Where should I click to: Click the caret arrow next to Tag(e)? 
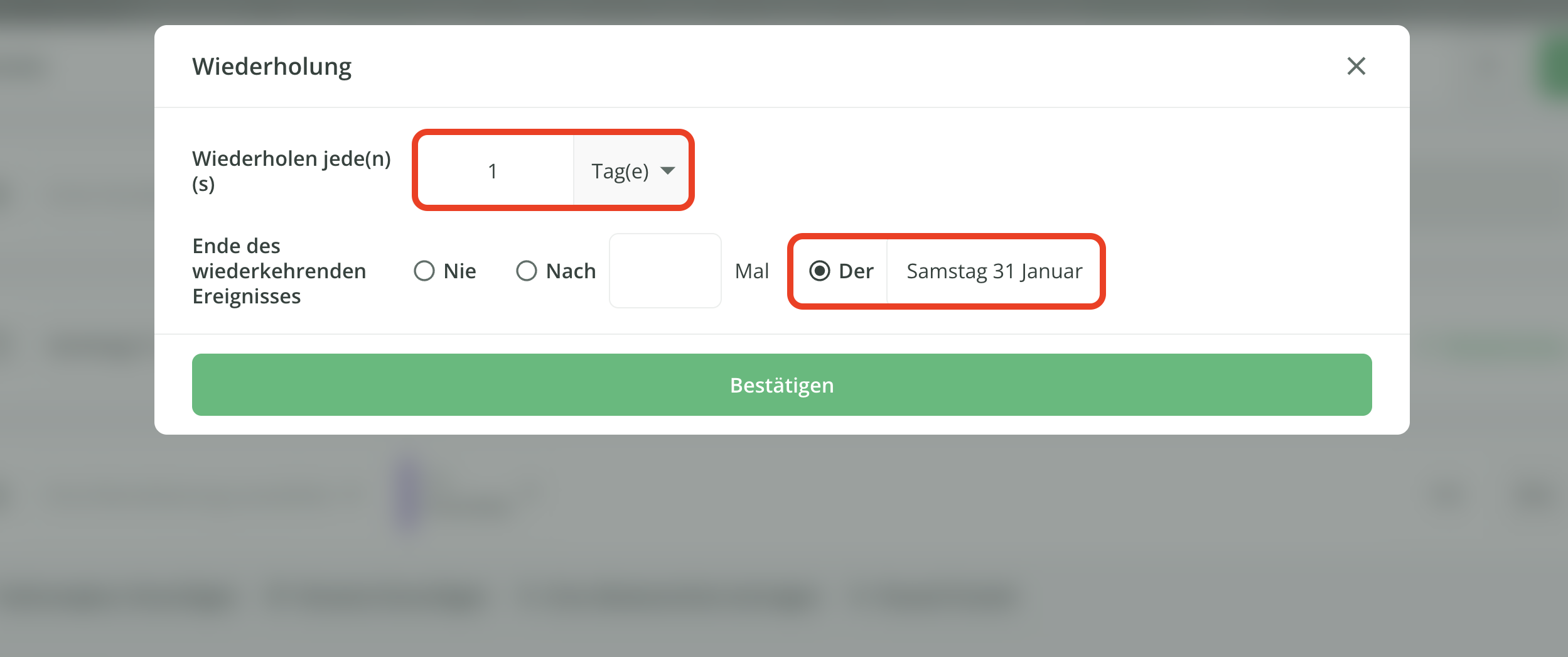pos(668,170)
